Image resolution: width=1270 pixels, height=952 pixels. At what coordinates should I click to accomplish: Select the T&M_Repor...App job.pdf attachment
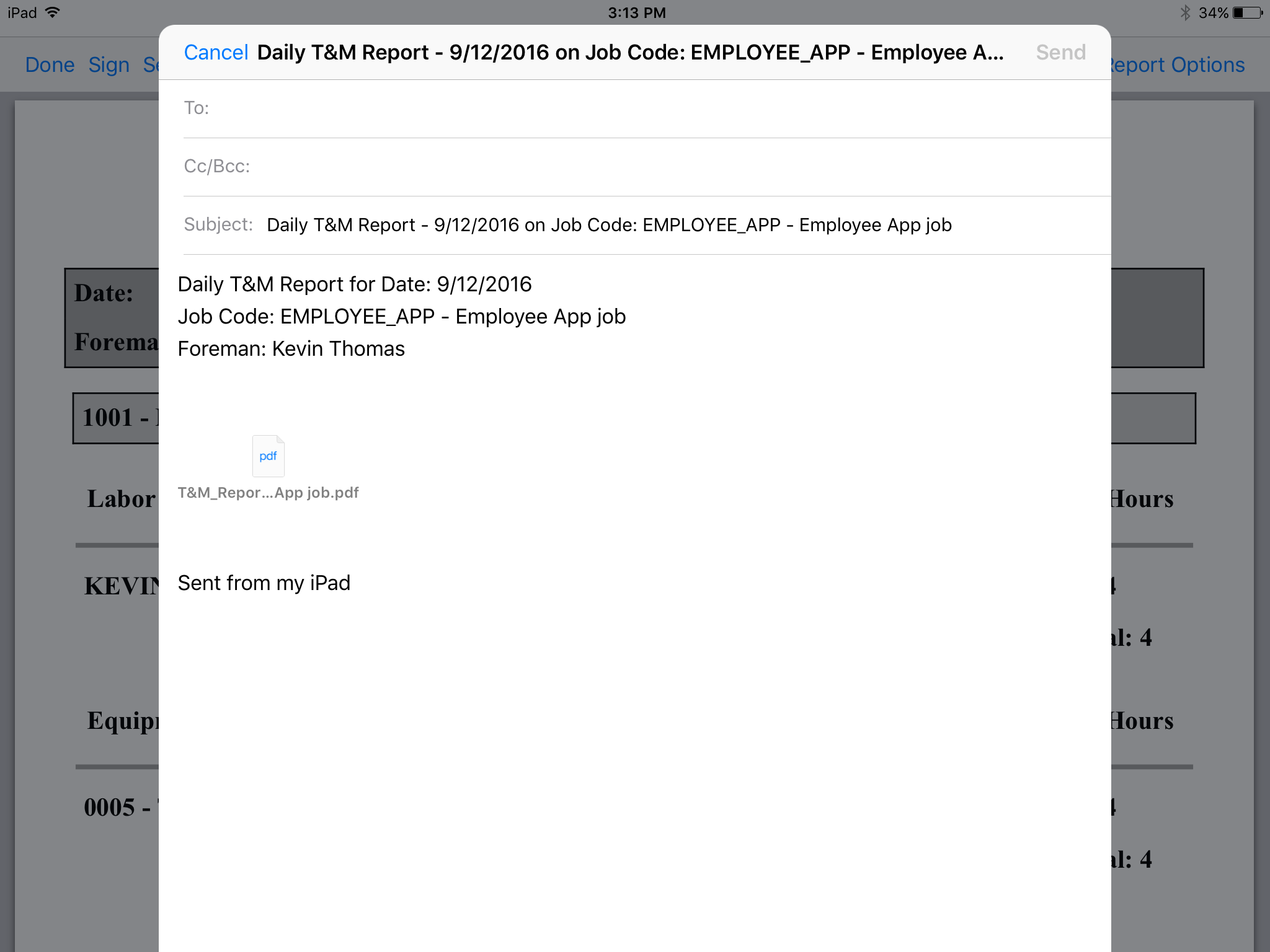(268, 492)
